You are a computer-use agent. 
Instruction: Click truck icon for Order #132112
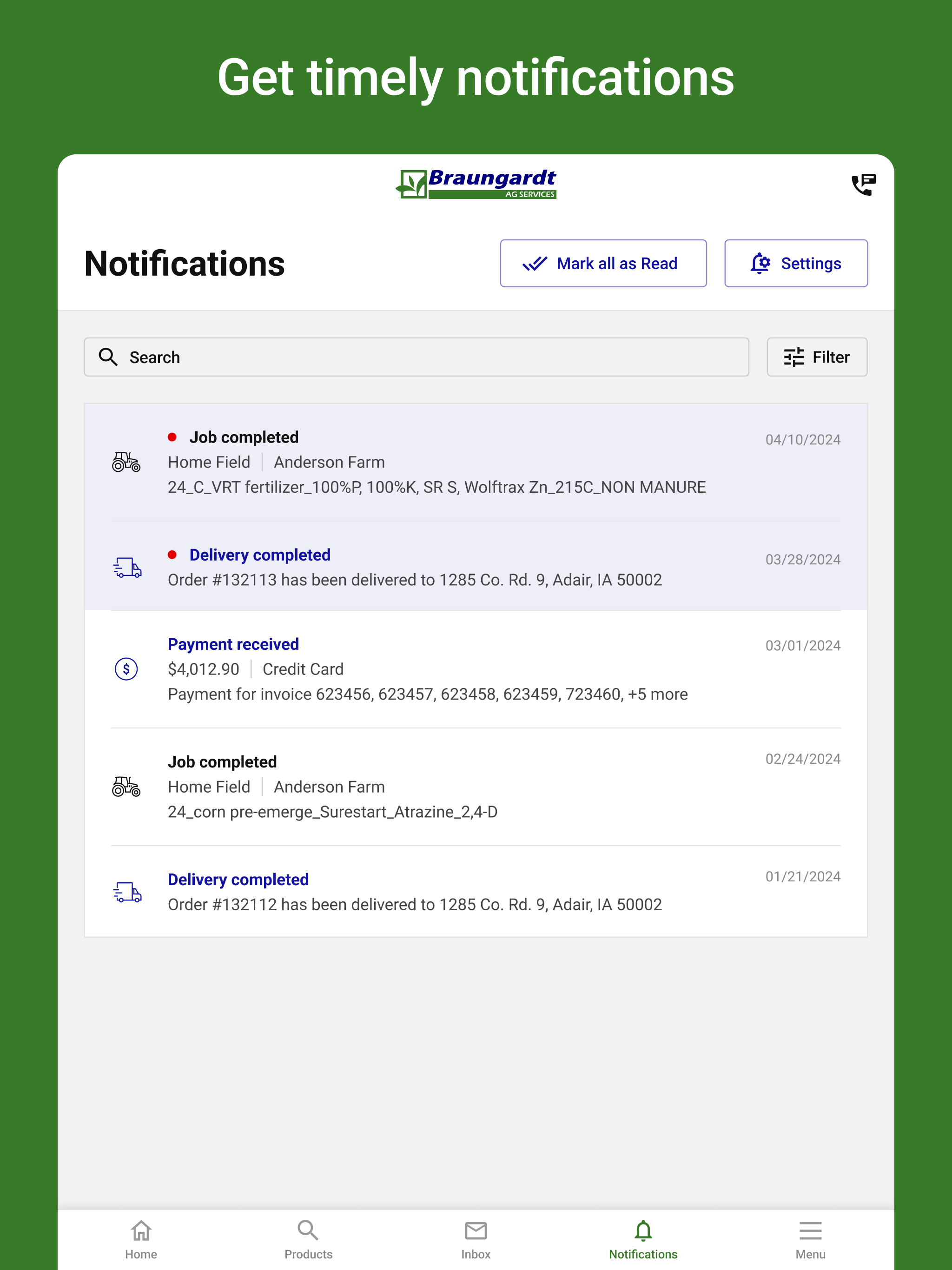click(127, 892)
